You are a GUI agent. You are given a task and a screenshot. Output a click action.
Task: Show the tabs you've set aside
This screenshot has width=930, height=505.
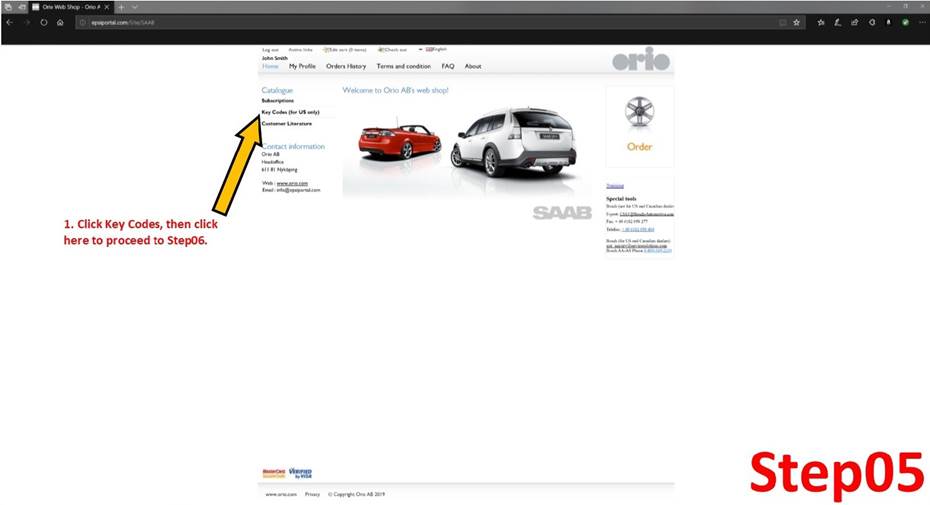(8, 7)
